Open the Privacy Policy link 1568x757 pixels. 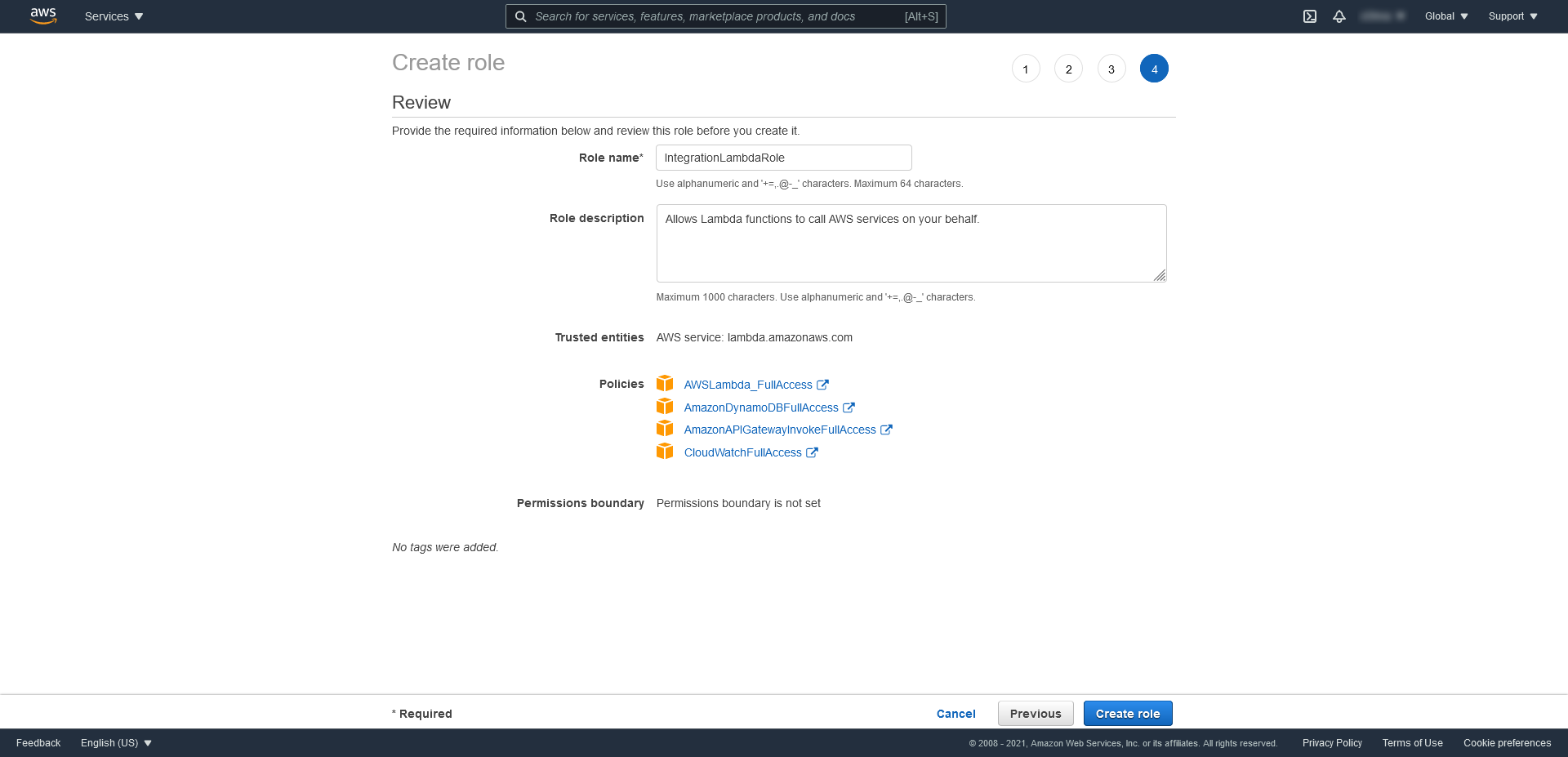click(x=1332, y=743)
